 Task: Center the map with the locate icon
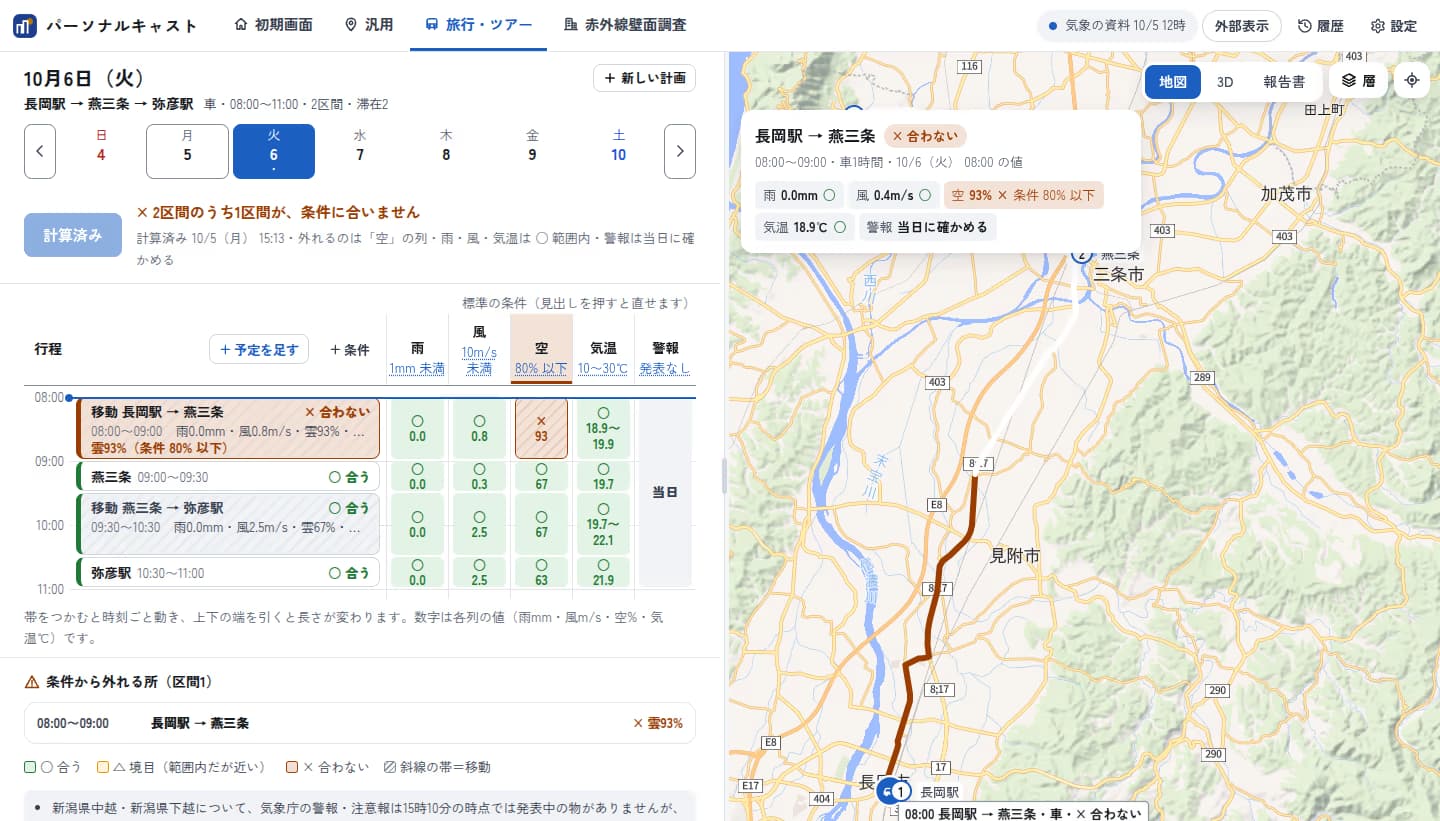point(1412,81)
